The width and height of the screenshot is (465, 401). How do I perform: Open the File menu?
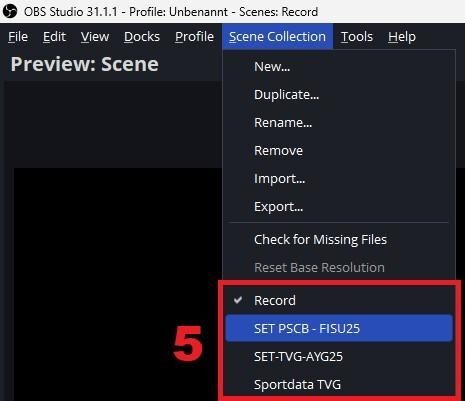point(18,37)
